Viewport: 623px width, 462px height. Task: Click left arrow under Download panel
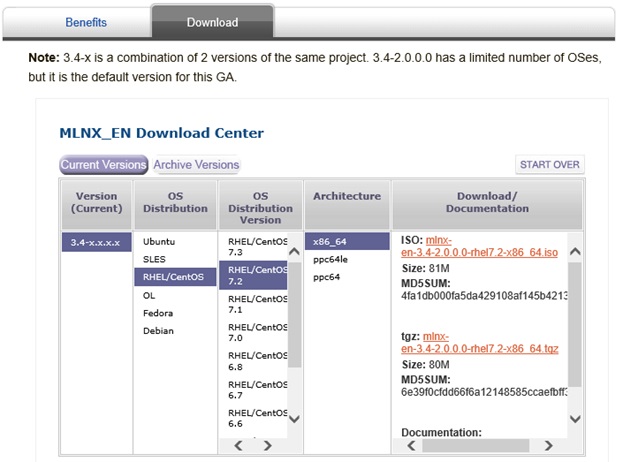[x=412, y=446]
